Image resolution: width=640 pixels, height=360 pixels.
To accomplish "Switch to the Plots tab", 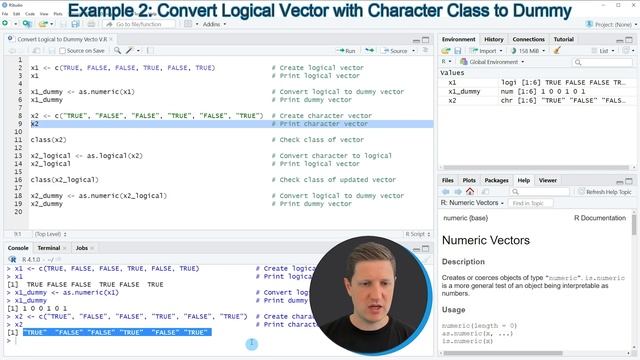I will click(469, 180).
